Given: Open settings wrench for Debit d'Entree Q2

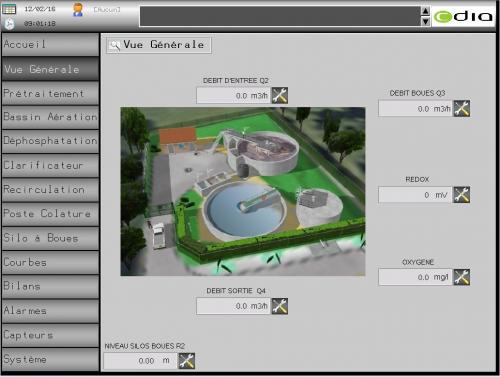Looking at the screenshot, I should 280,95.
